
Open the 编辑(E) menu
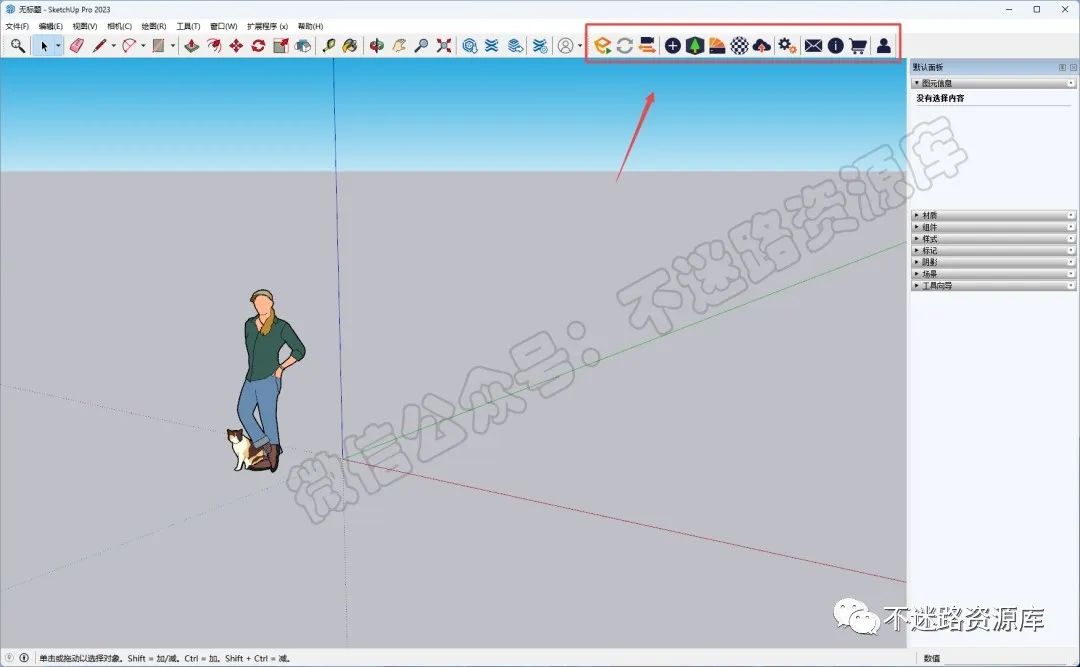pyautogui.click(x=51, y=26)
